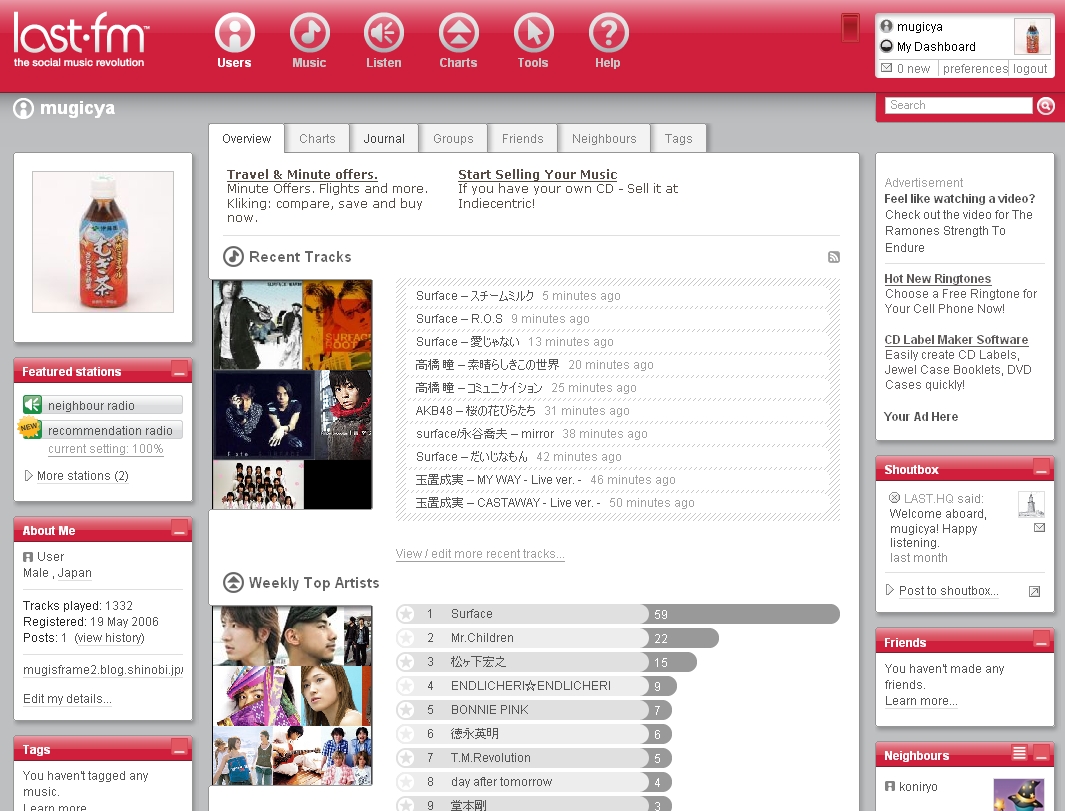This screenshot has height=811, width=1065.
Task: Open the Users section icon
Action: 234,33
